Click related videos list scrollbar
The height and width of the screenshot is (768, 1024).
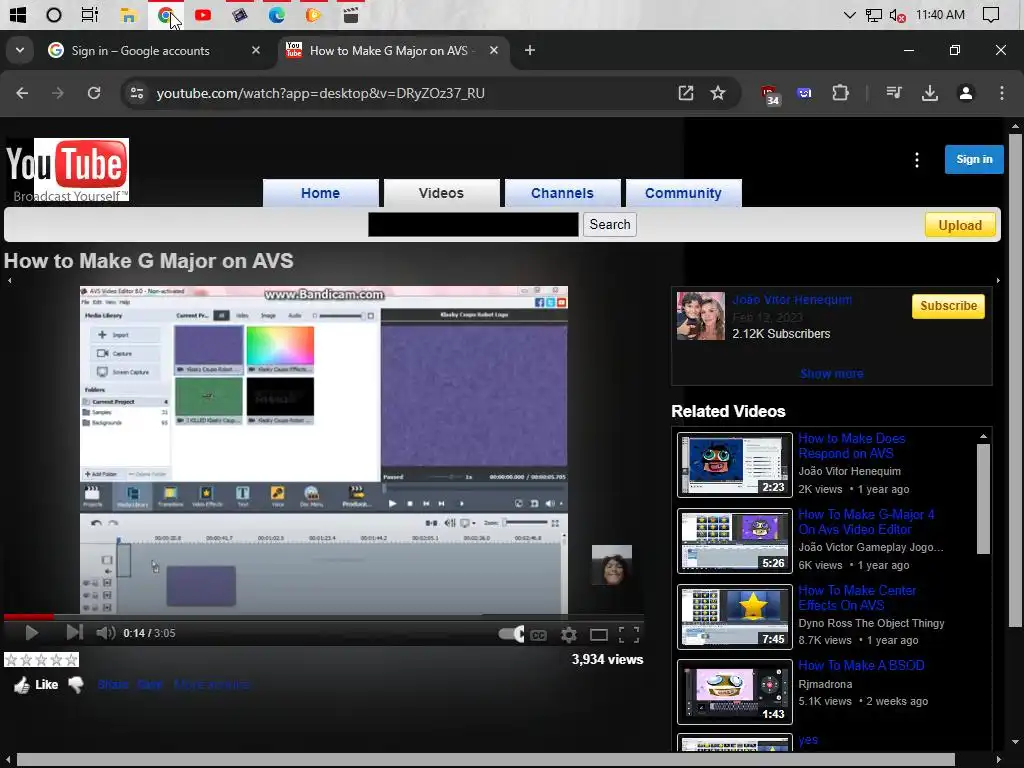(983, 499)
